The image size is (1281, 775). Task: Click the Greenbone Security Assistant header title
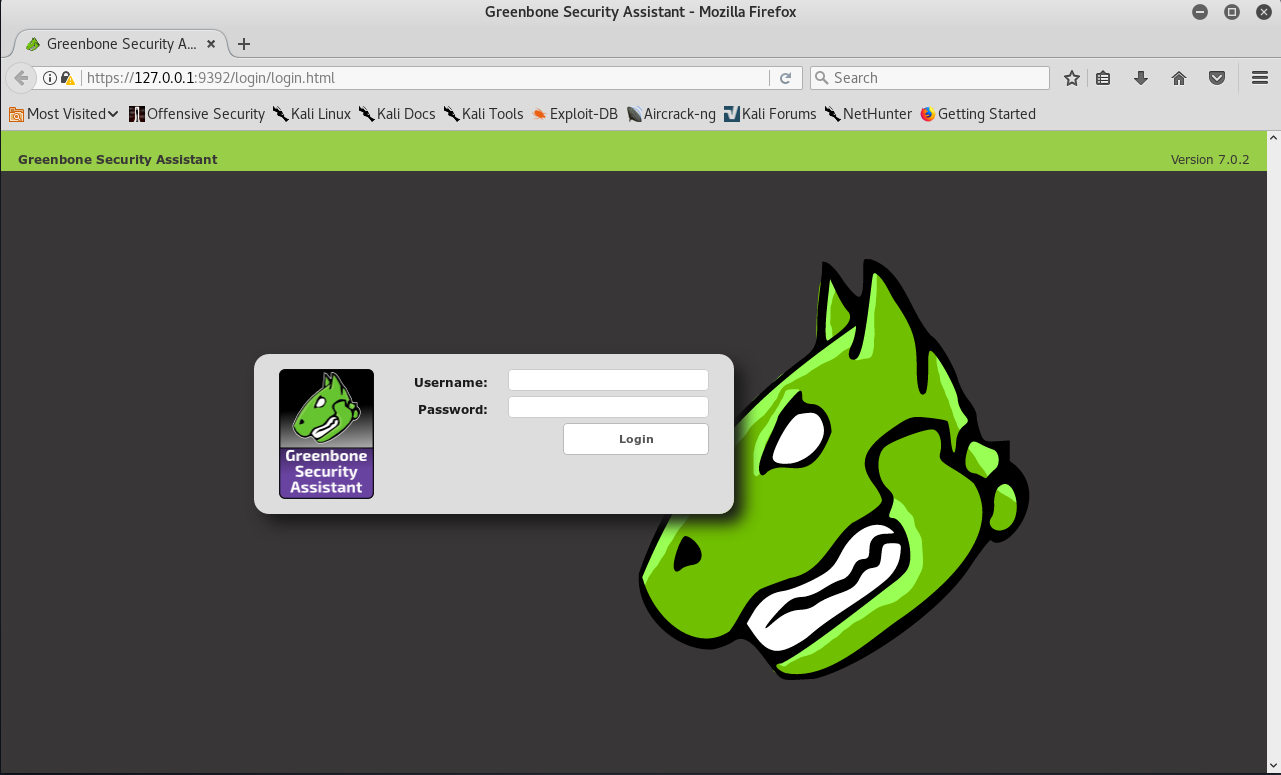click(117, 160)
